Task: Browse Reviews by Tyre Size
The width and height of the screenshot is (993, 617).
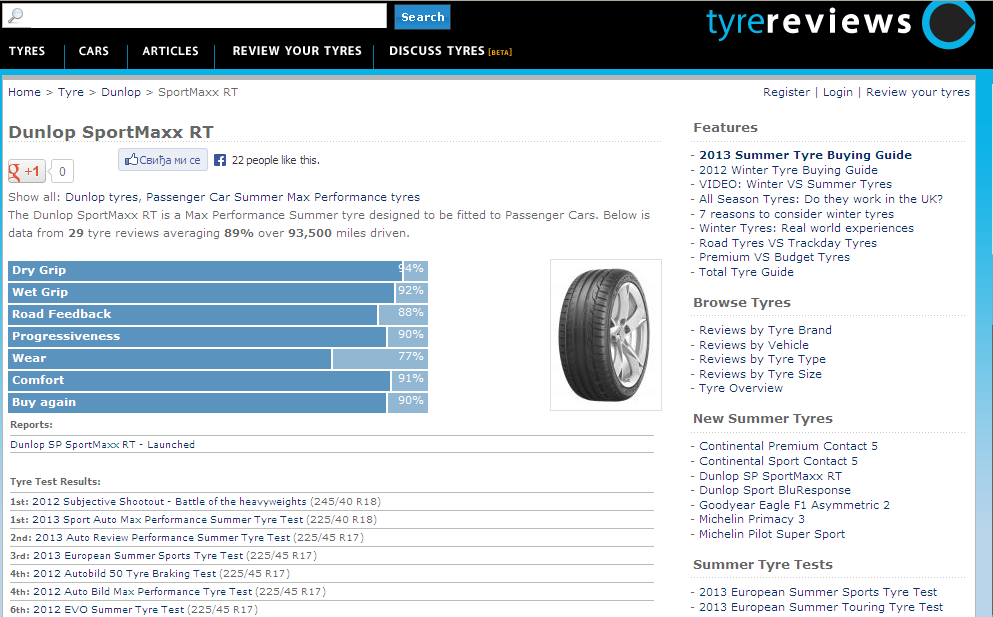Action: point(761,374)
